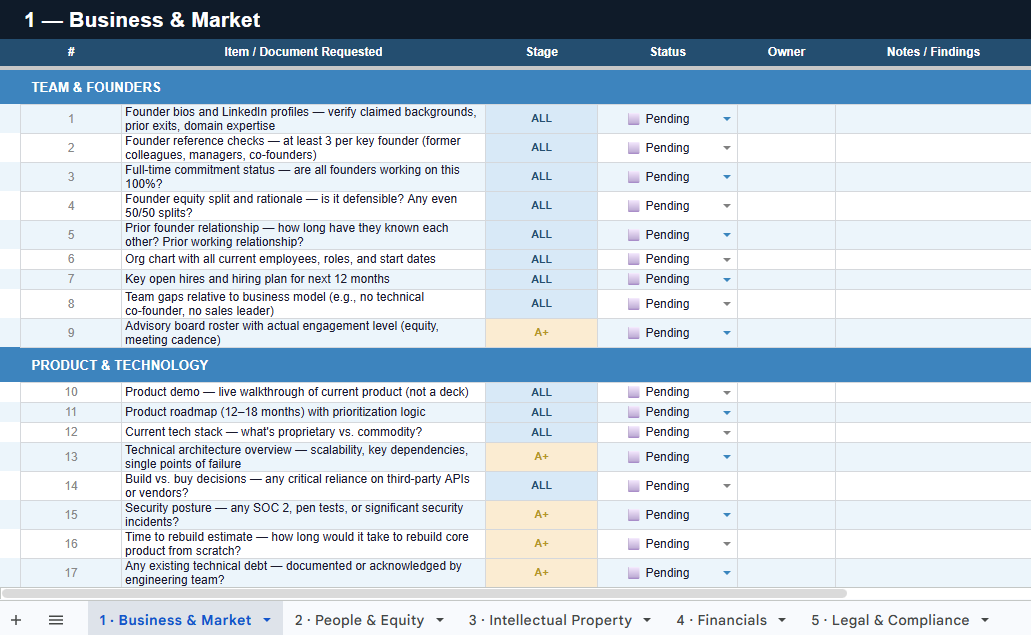
Task: Select Time to rebuild estimate item cell
Action: 304,544
